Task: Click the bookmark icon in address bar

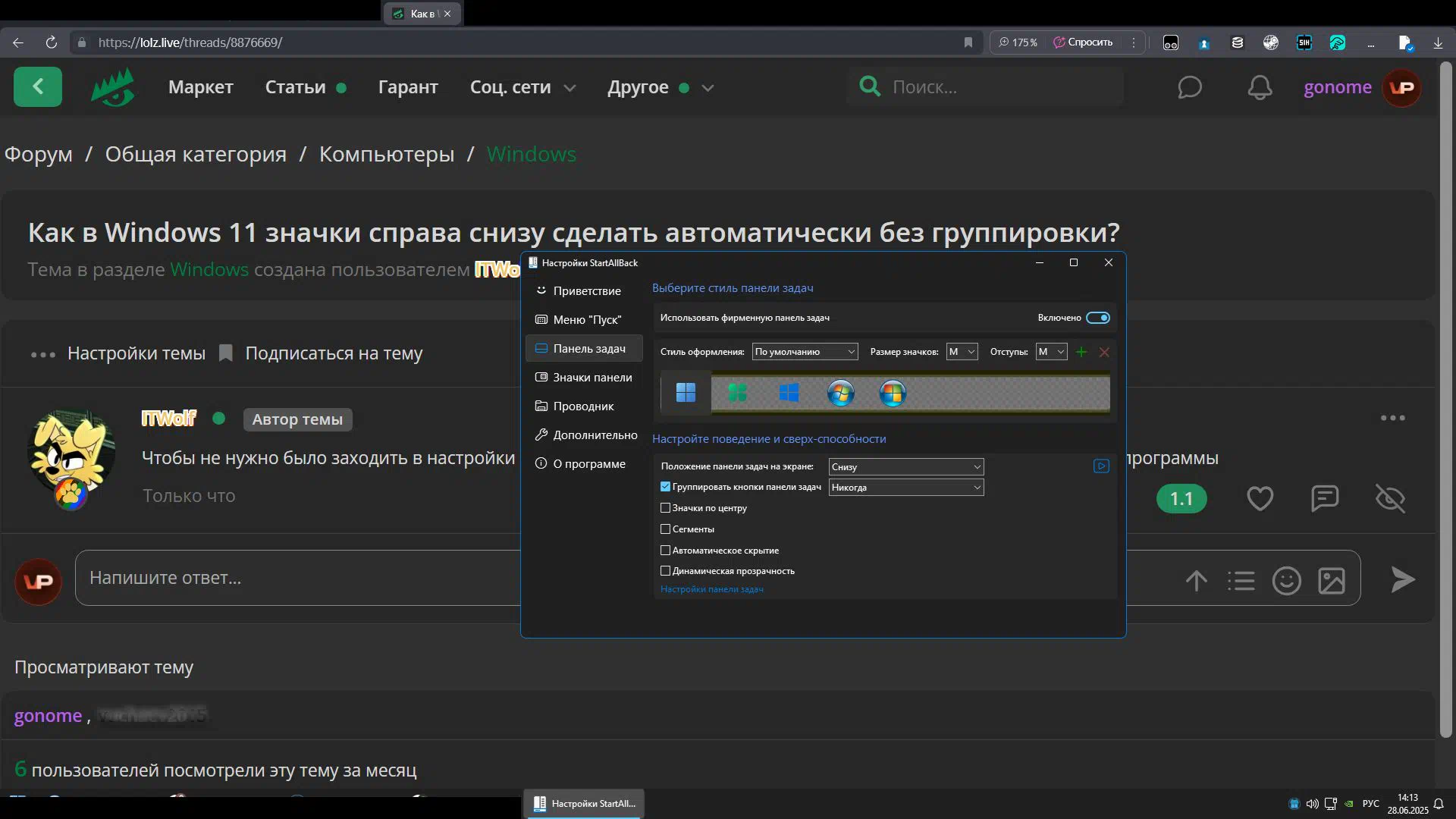Action: pyautogui.click(x=968, y=42)
